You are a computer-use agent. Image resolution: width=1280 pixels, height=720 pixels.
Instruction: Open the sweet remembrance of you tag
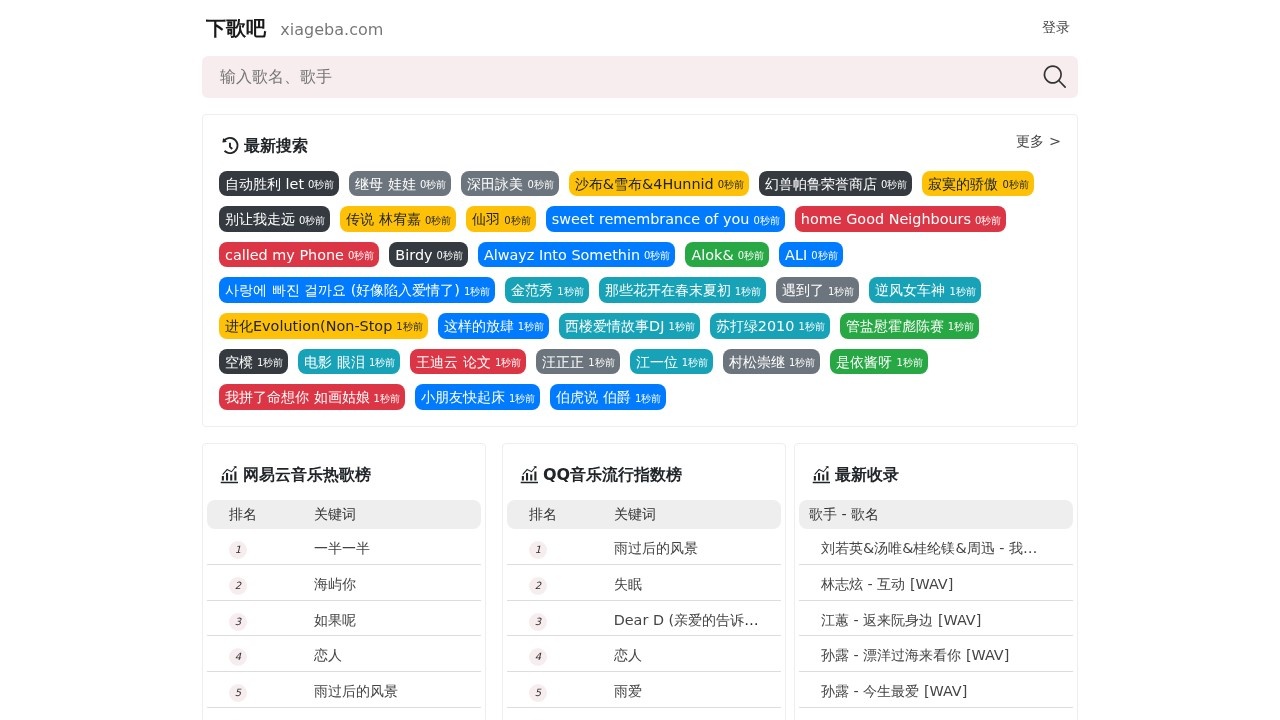click(666, 219)
